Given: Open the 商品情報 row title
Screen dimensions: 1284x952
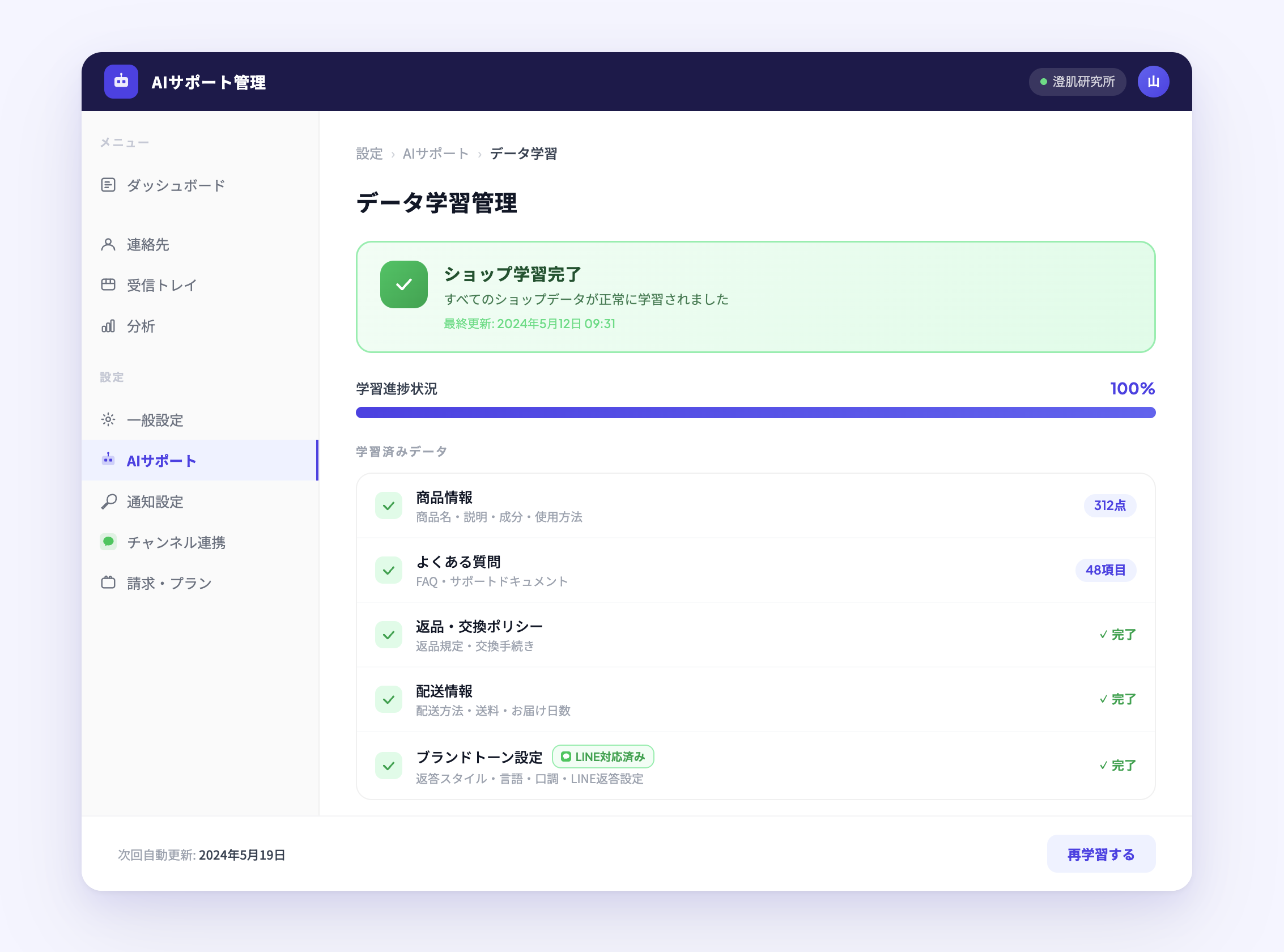Looking at the screenshot, I should [444, 498].
